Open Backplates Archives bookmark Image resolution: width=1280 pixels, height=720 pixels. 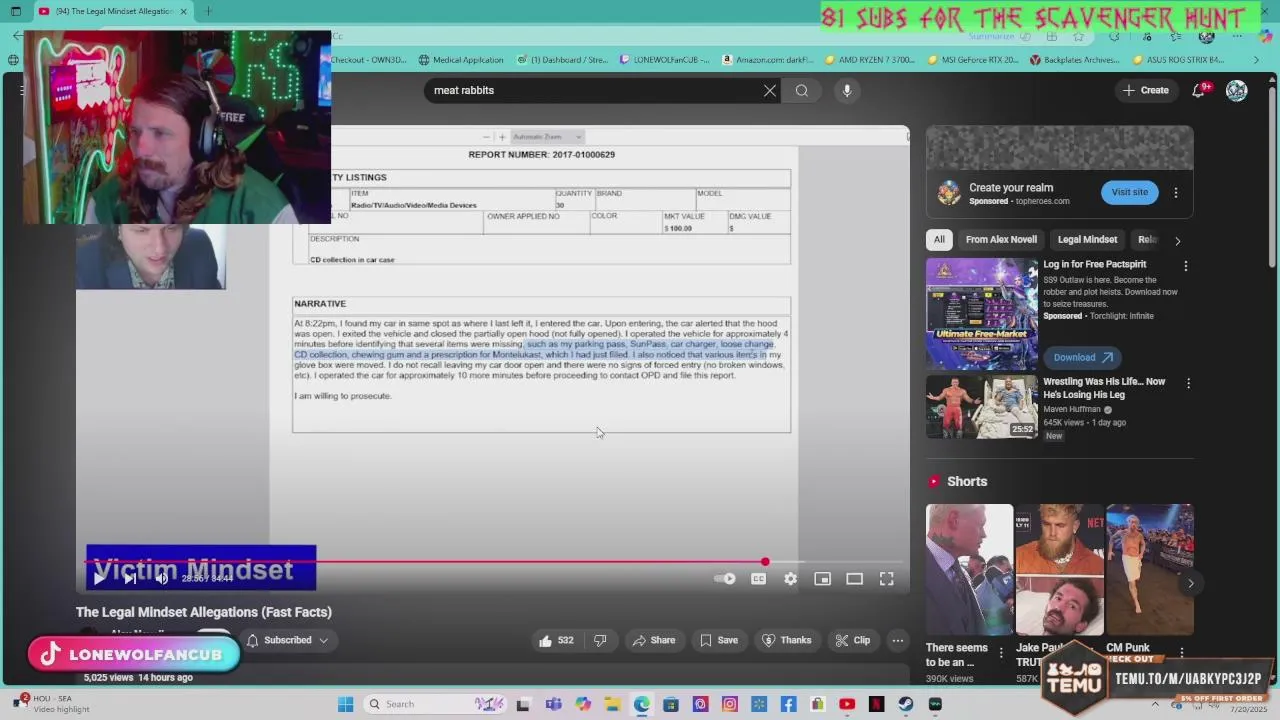[1075, 60]
